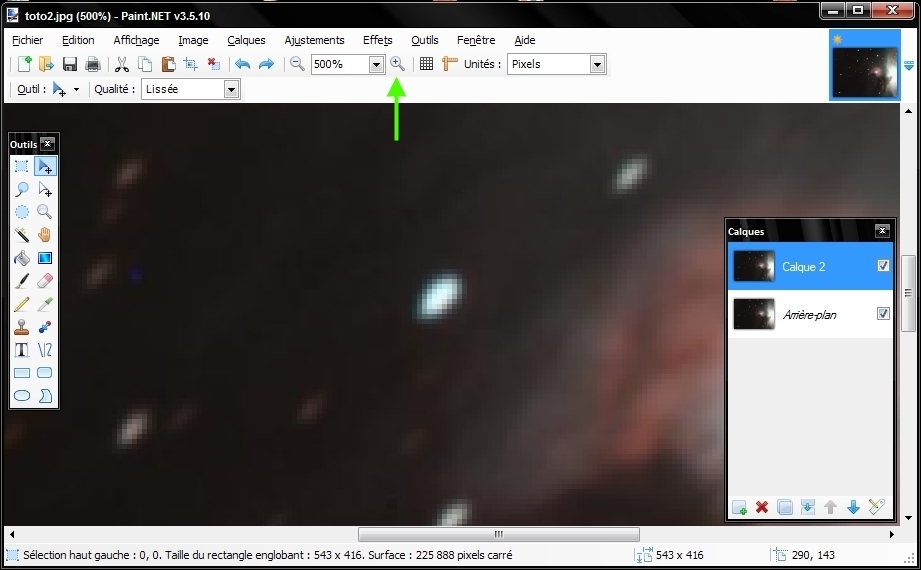
Task: Select the Pencil tool
Action: click(x=22, y=304)
